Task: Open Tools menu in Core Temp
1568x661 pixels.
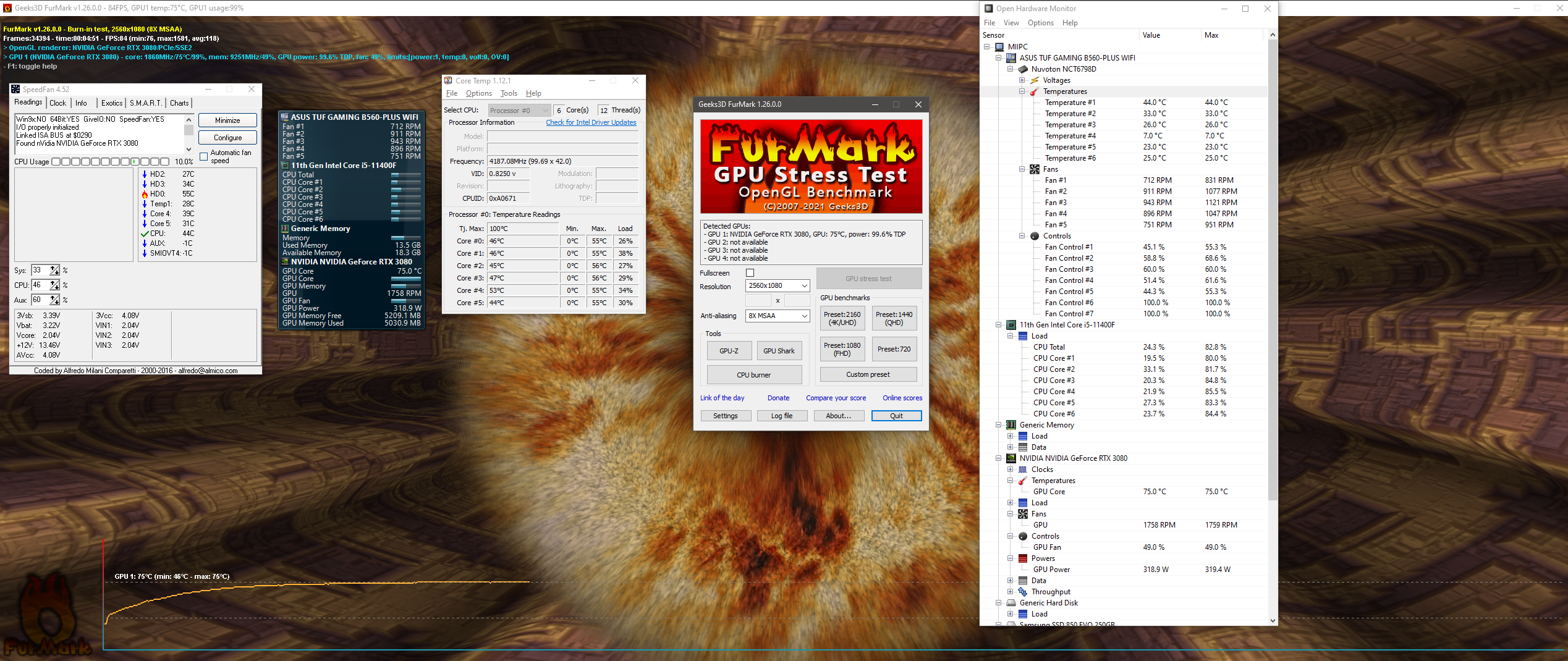Action: pyautogui.click(x=509, y=93)
